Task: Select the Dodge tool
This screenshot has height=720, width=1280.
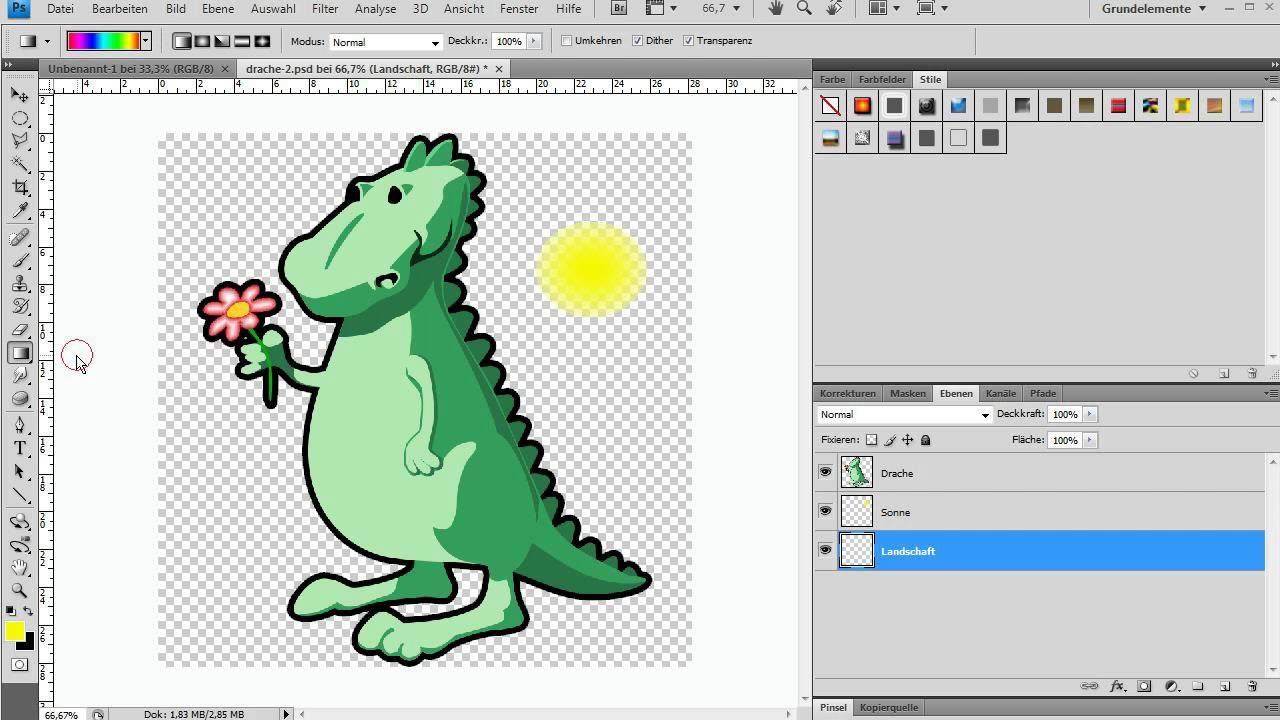Action: (19, 376)
